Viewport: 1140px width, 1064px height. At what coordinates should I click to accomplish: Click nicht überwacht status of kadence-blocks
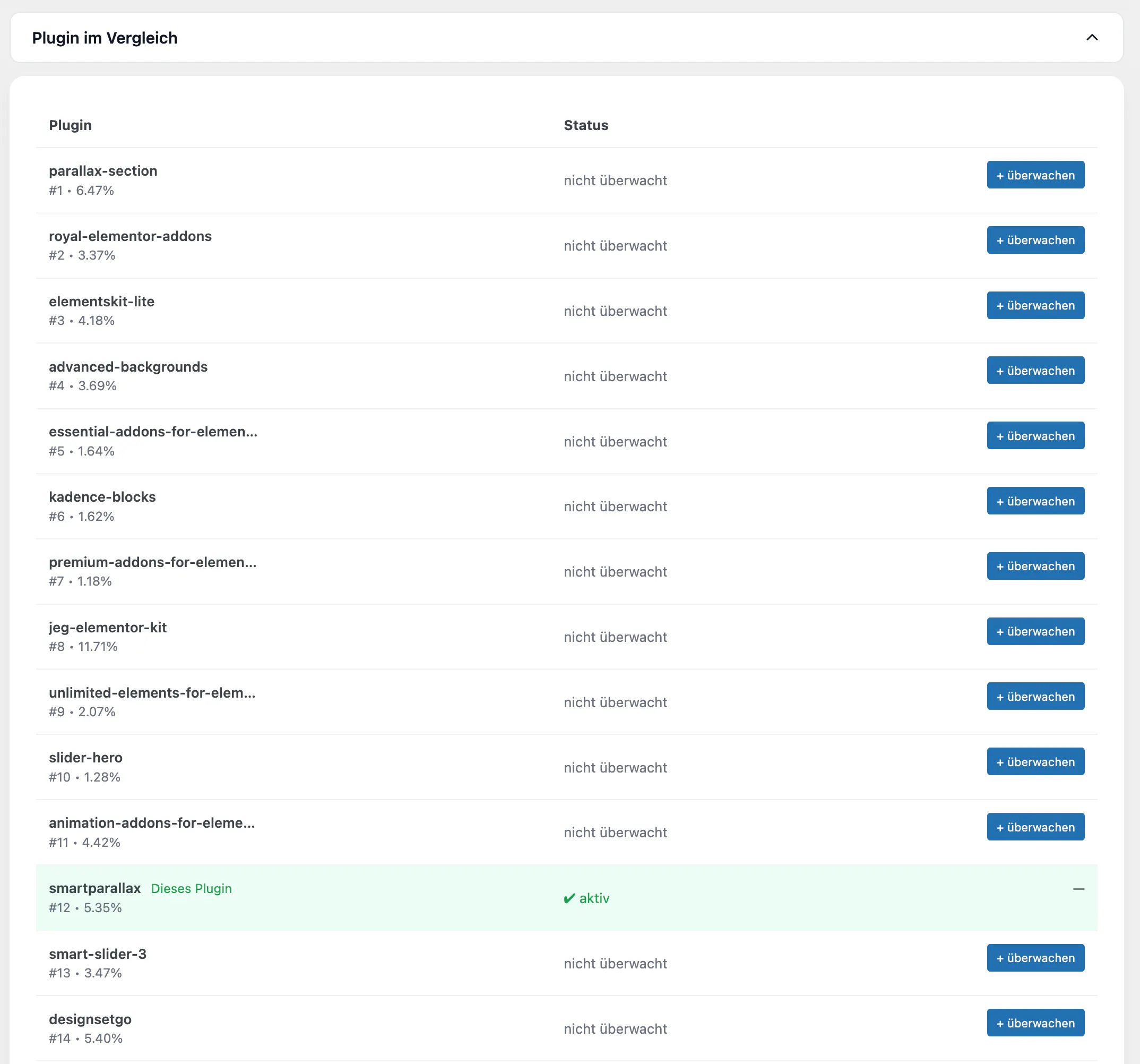[x=615, y=507]
